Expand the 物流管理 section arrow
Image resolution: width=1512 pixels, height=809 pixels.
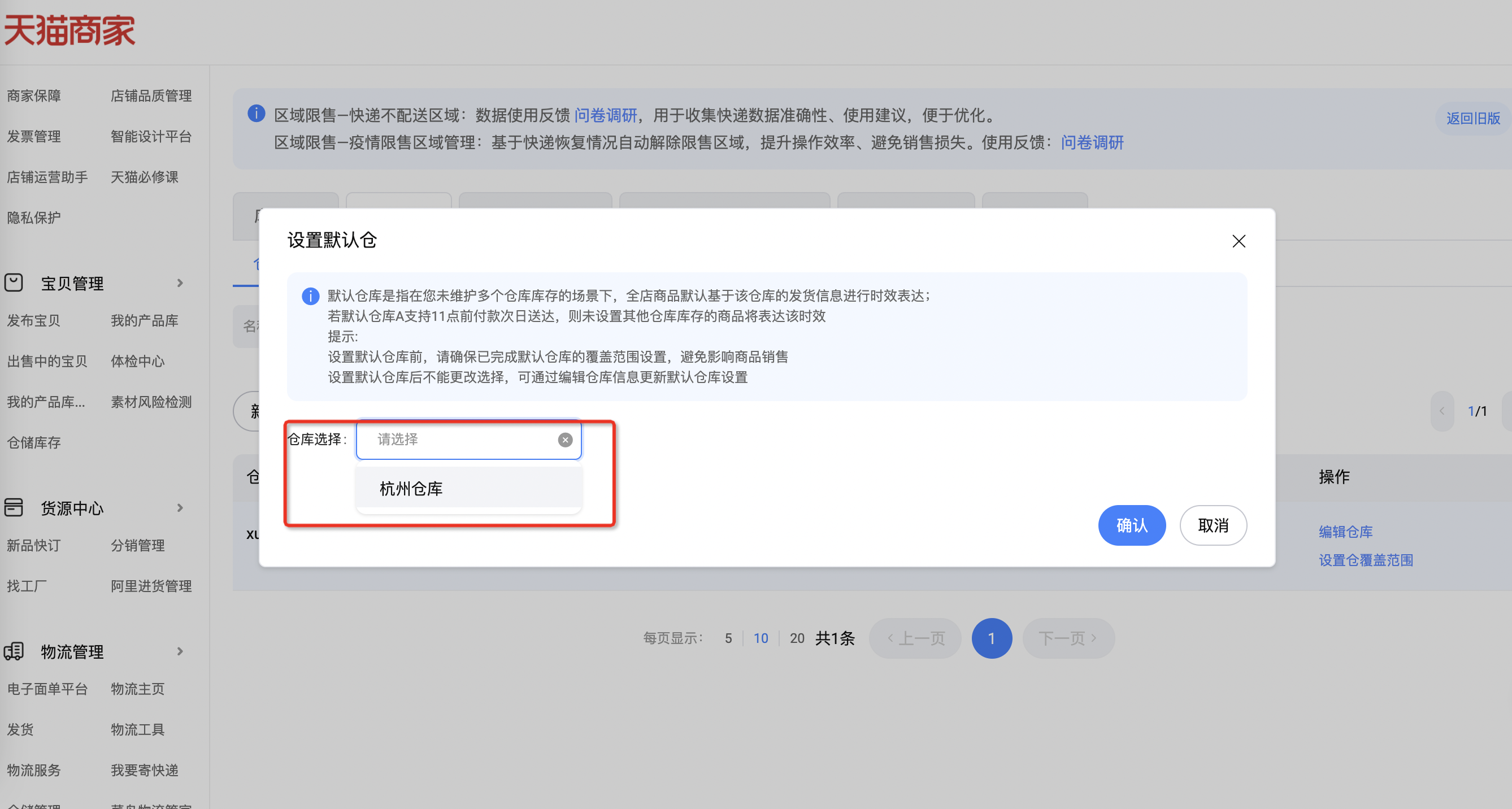(180, 651)
